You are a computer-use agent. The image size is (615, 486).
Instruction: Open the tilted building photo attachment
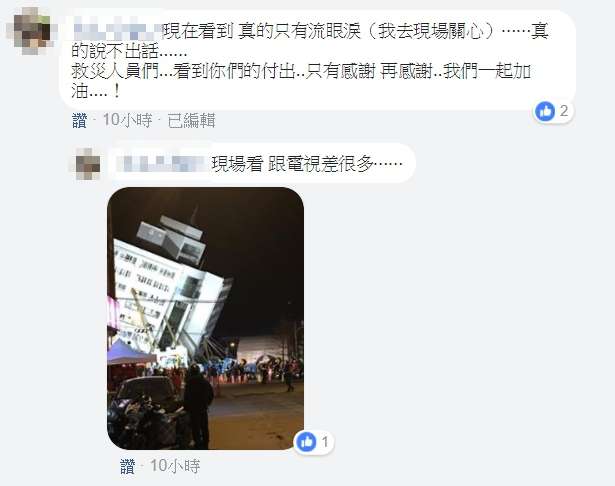point(206,319)
